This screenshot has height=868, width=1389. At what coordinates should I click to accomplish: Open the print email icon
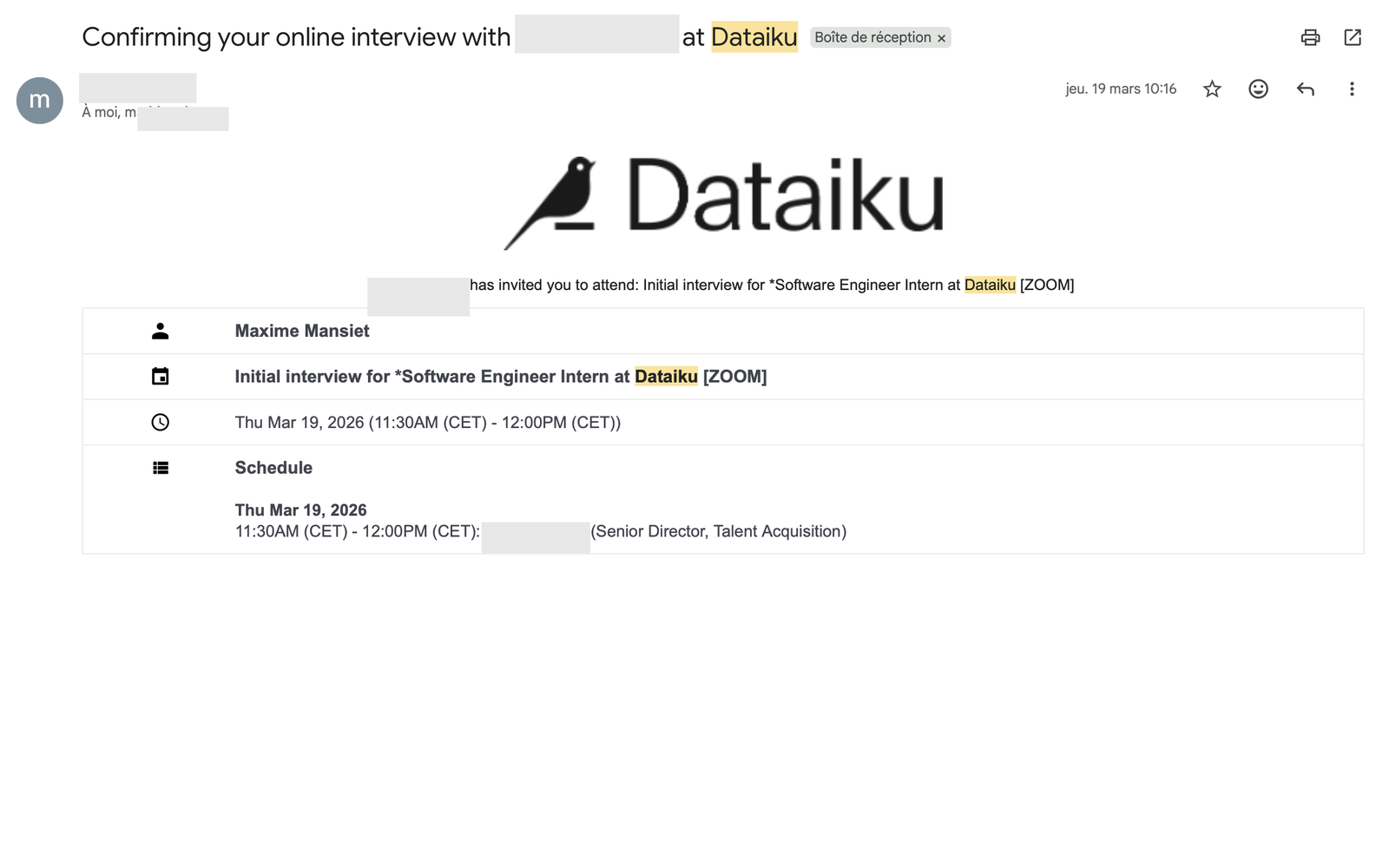(x=1310, y=37)
